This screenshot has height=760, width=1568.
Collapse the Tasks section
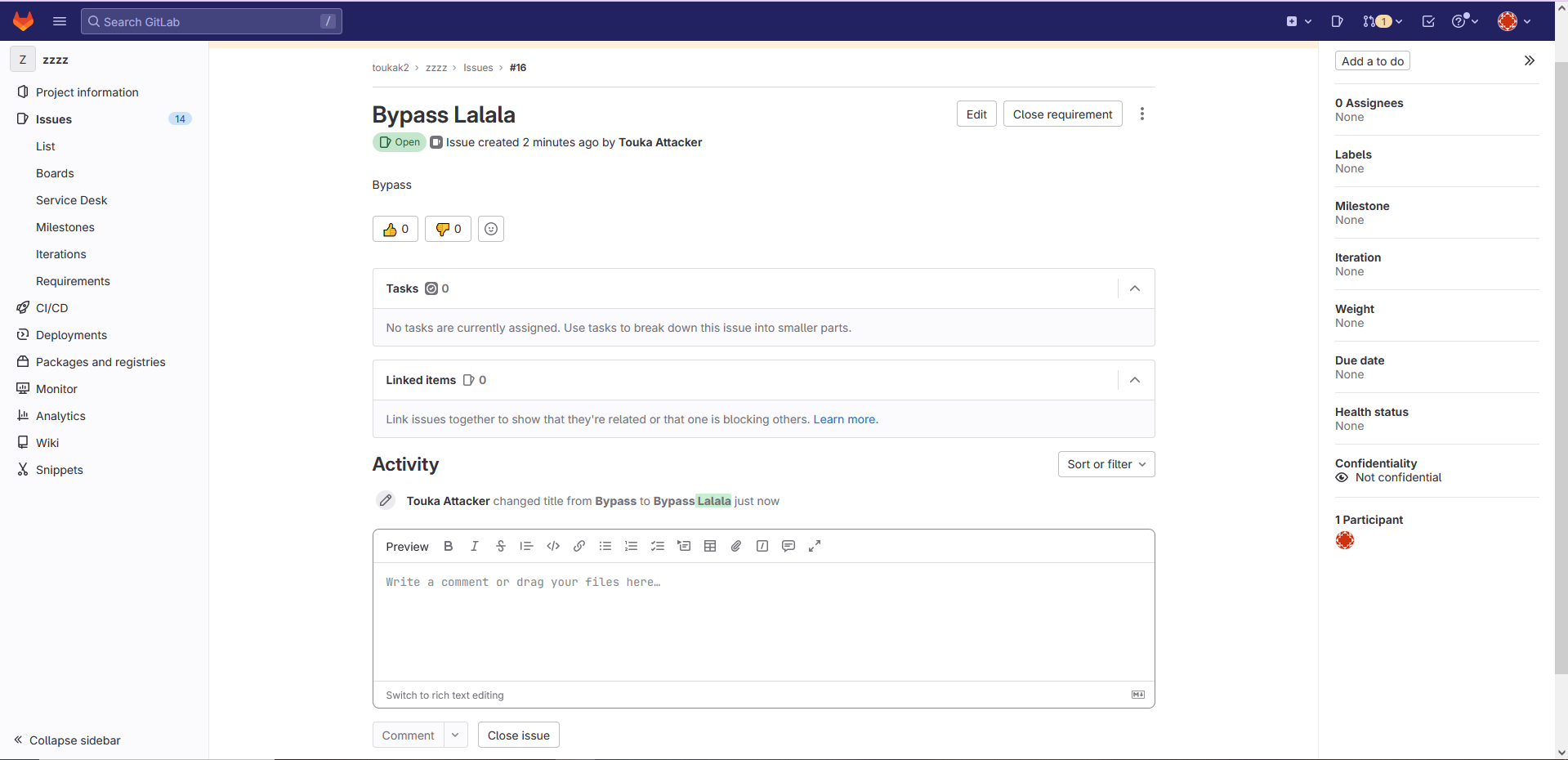click(1135, 288)
